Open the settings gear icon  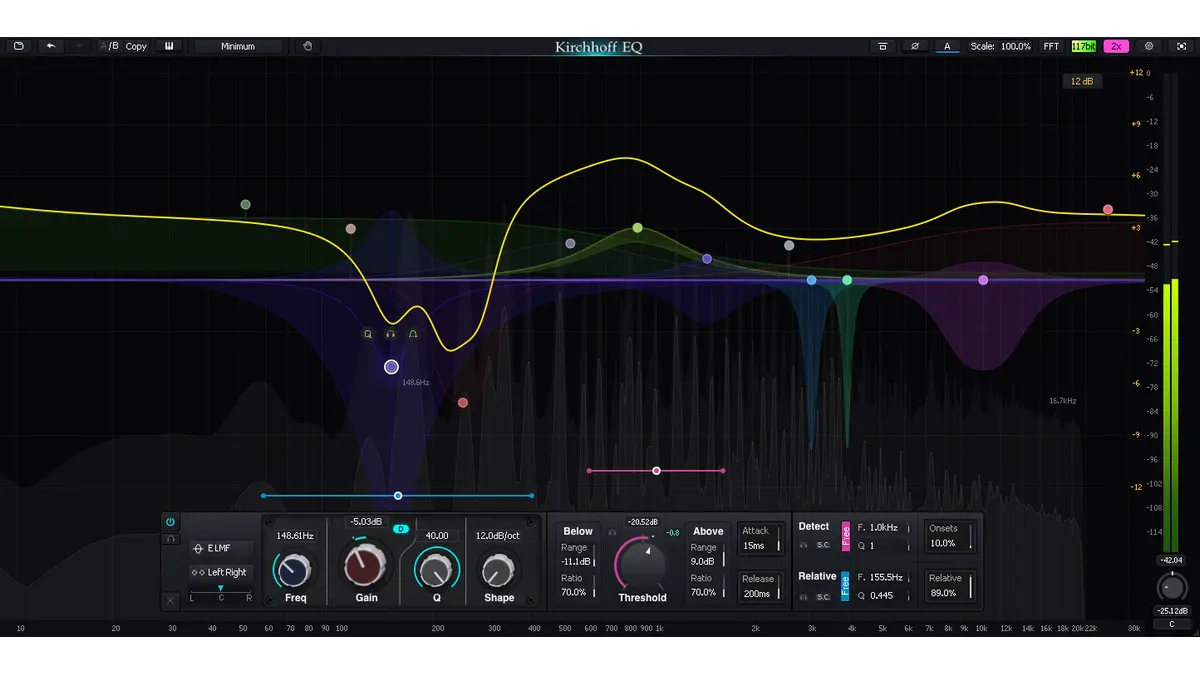1149,46
